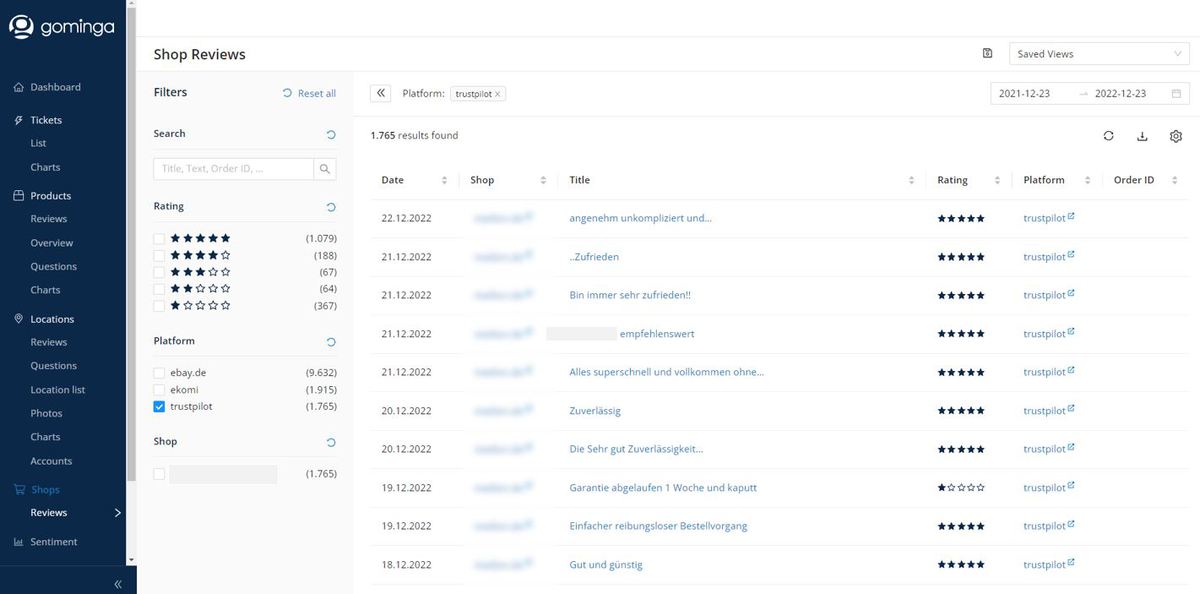Open the review titled Zuverlässig
This screenshot has width=1200, height=594.
pos(595,411)
